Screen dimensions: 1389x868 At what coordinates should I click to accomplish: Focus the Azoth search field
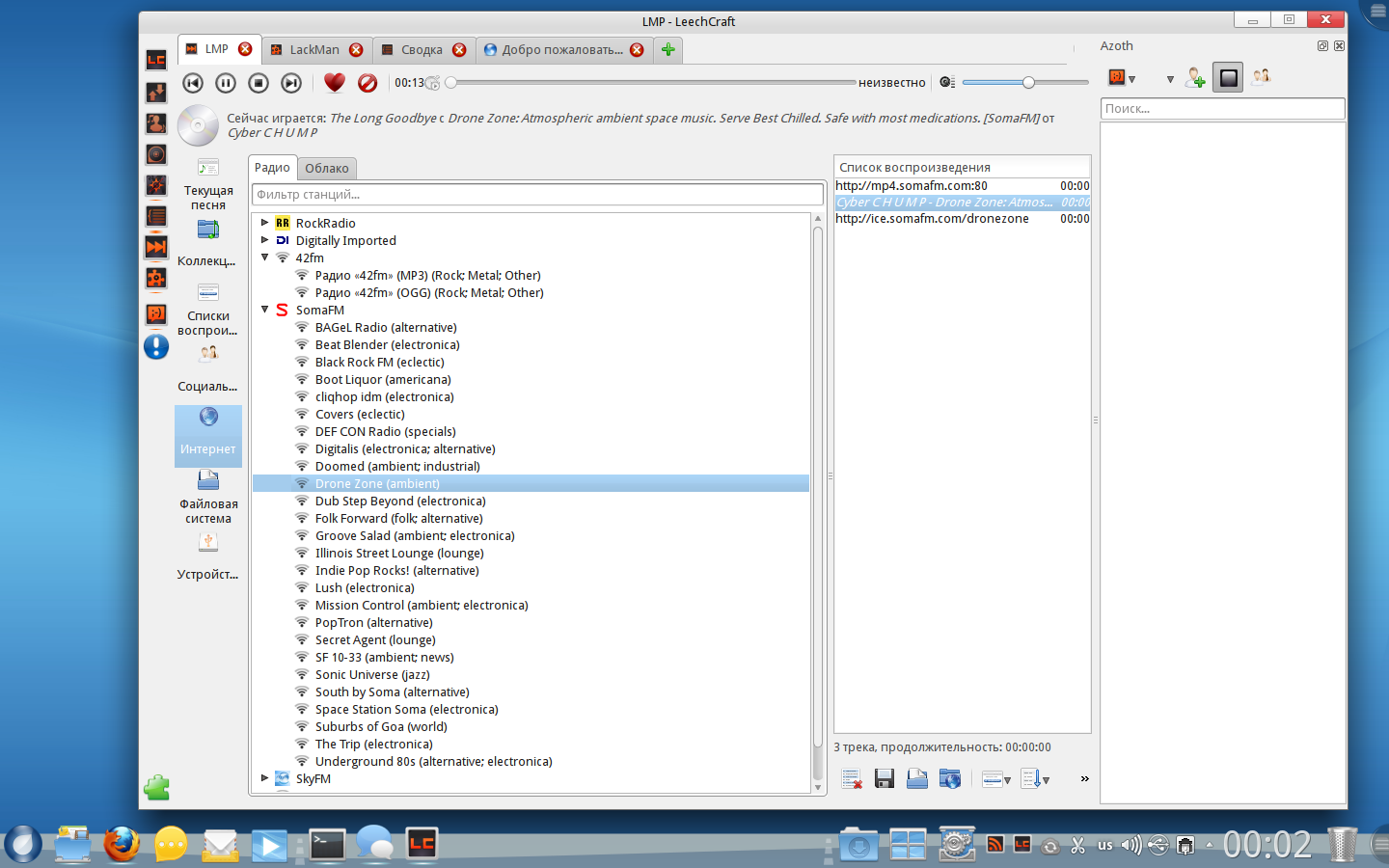(1222, 109)
